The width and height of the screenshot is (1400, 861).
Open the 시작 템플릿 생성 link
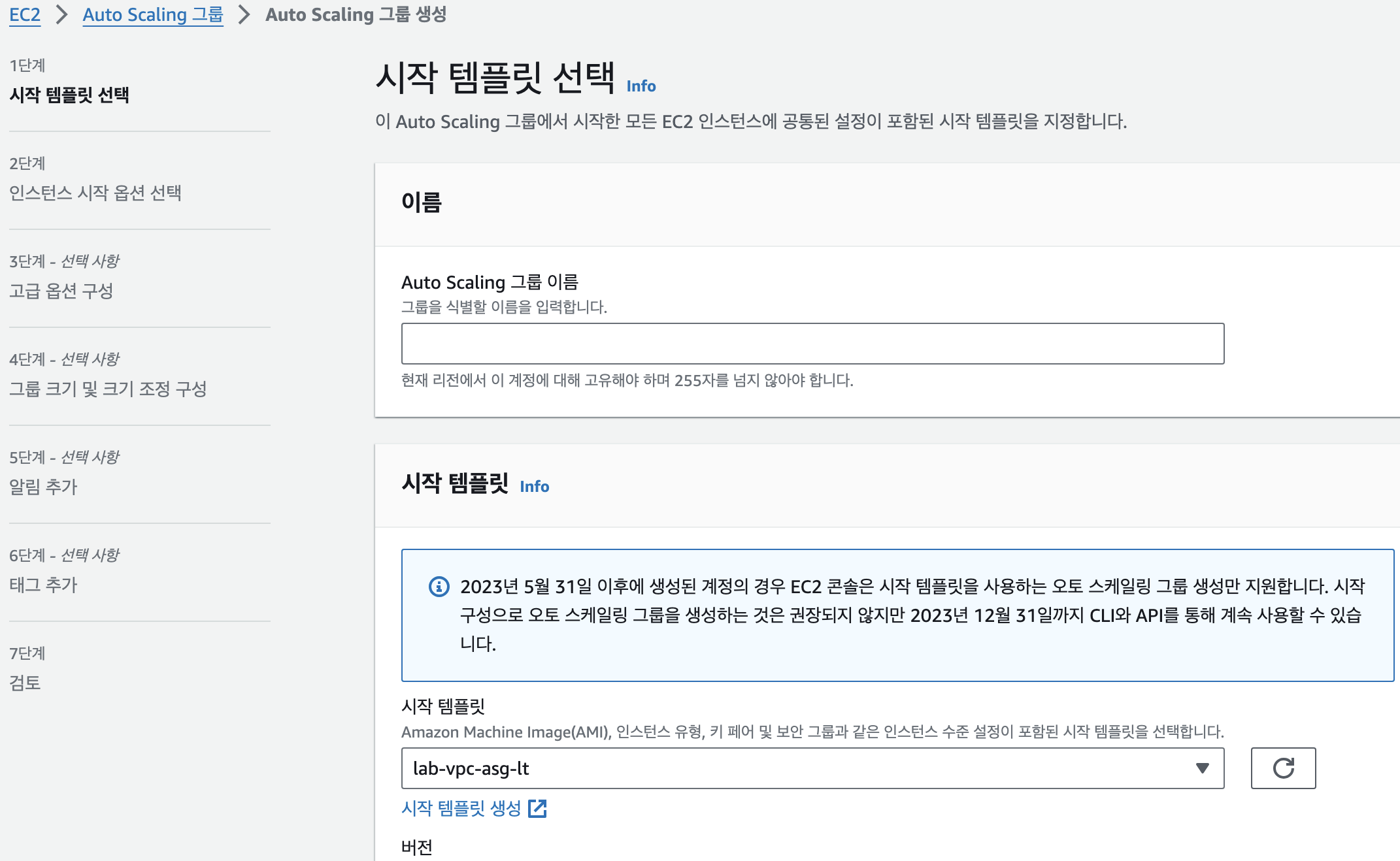coord(461,808)
